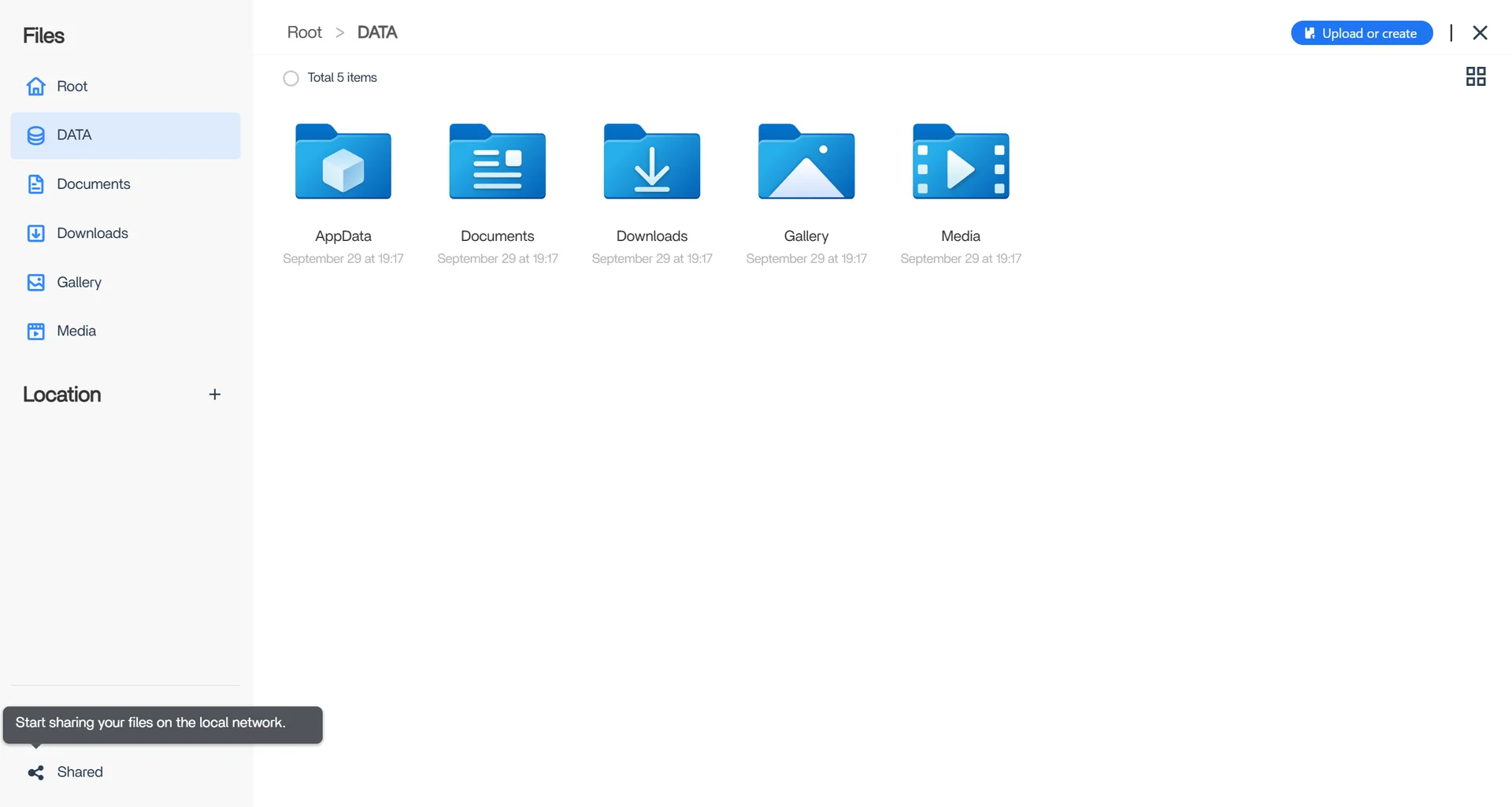Click the DATA disk icon in sidebar
Viewport: 1512px width, 807px height.
(36, 135)
